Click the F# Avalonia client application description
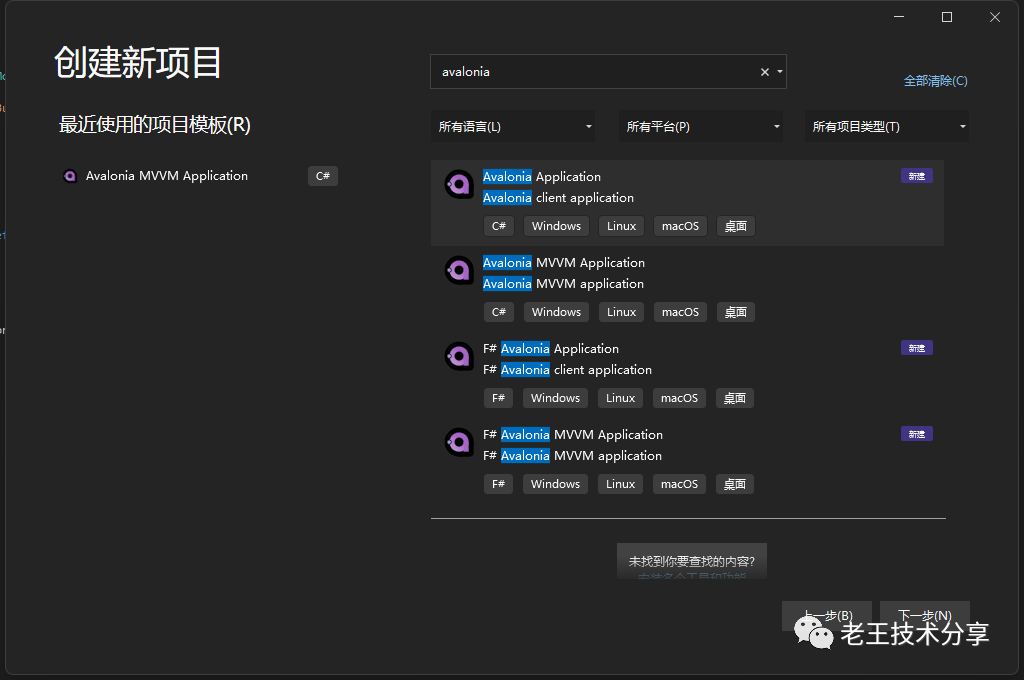The height and width of the screenshot is (680, 1024). [568, 370]
